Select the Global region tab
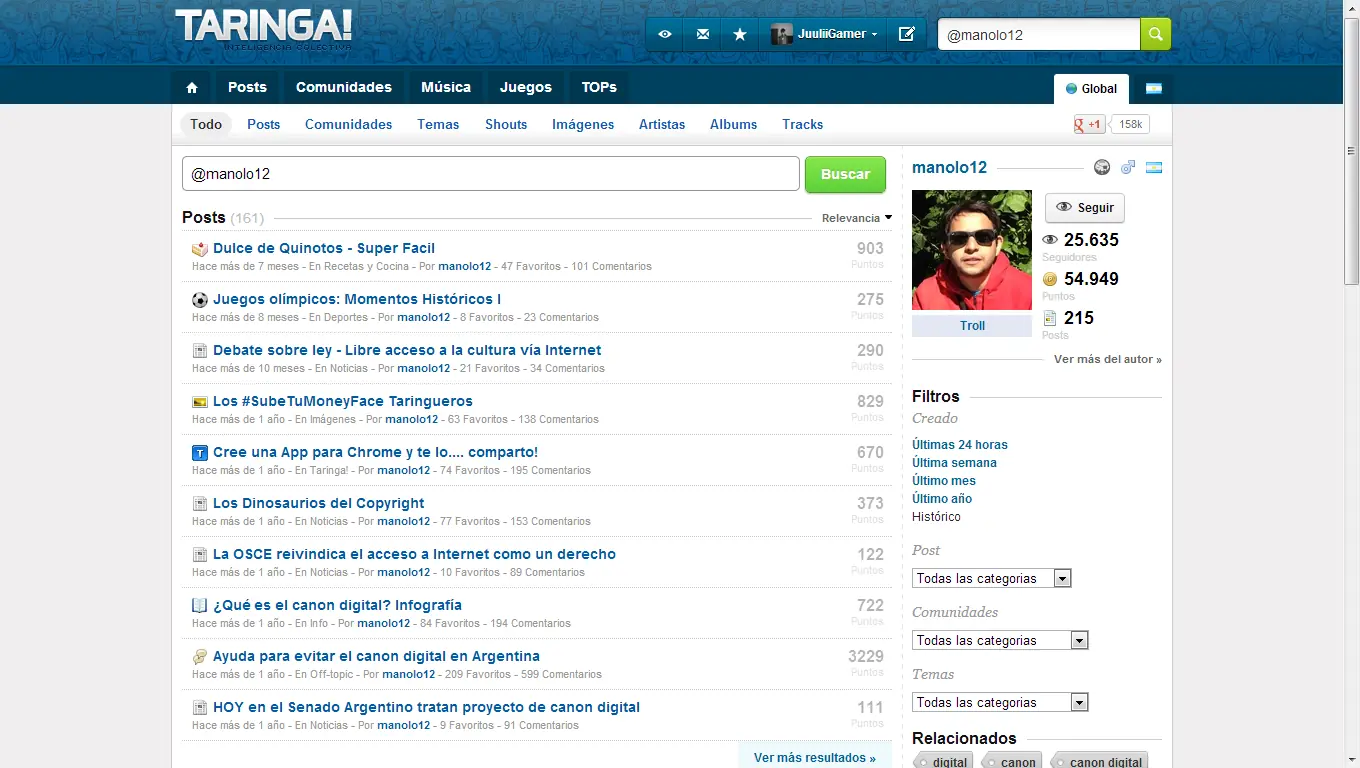Image resolution: width=1360 pixels, height=768 pixels. click(x=1091, y=89)
